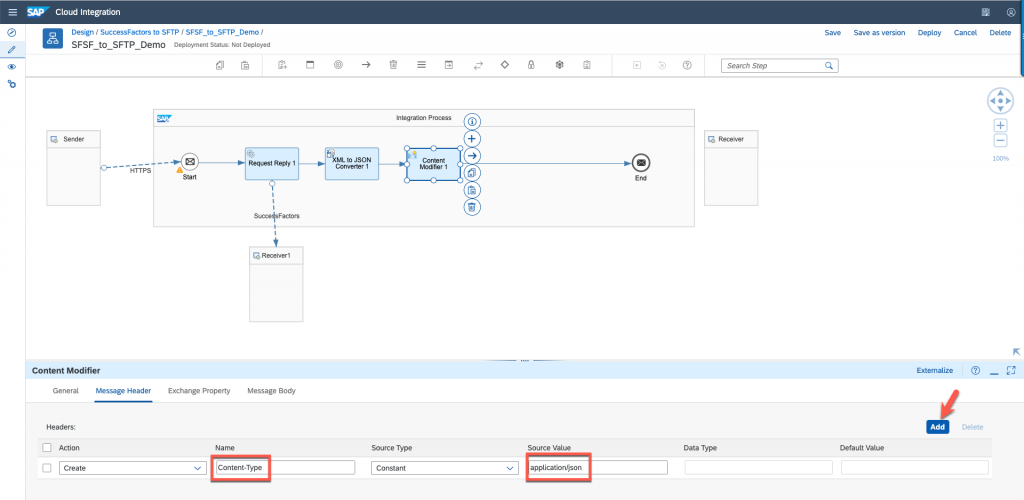Click the Save button

pyautogui.click(x=833, y=33)
